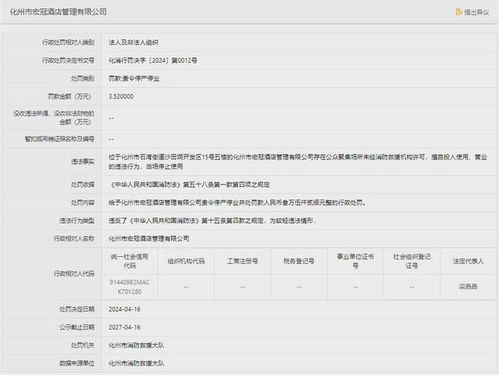499x375 pixels.
Task: Select the label 数据来源单位
Action: [77, 363]
